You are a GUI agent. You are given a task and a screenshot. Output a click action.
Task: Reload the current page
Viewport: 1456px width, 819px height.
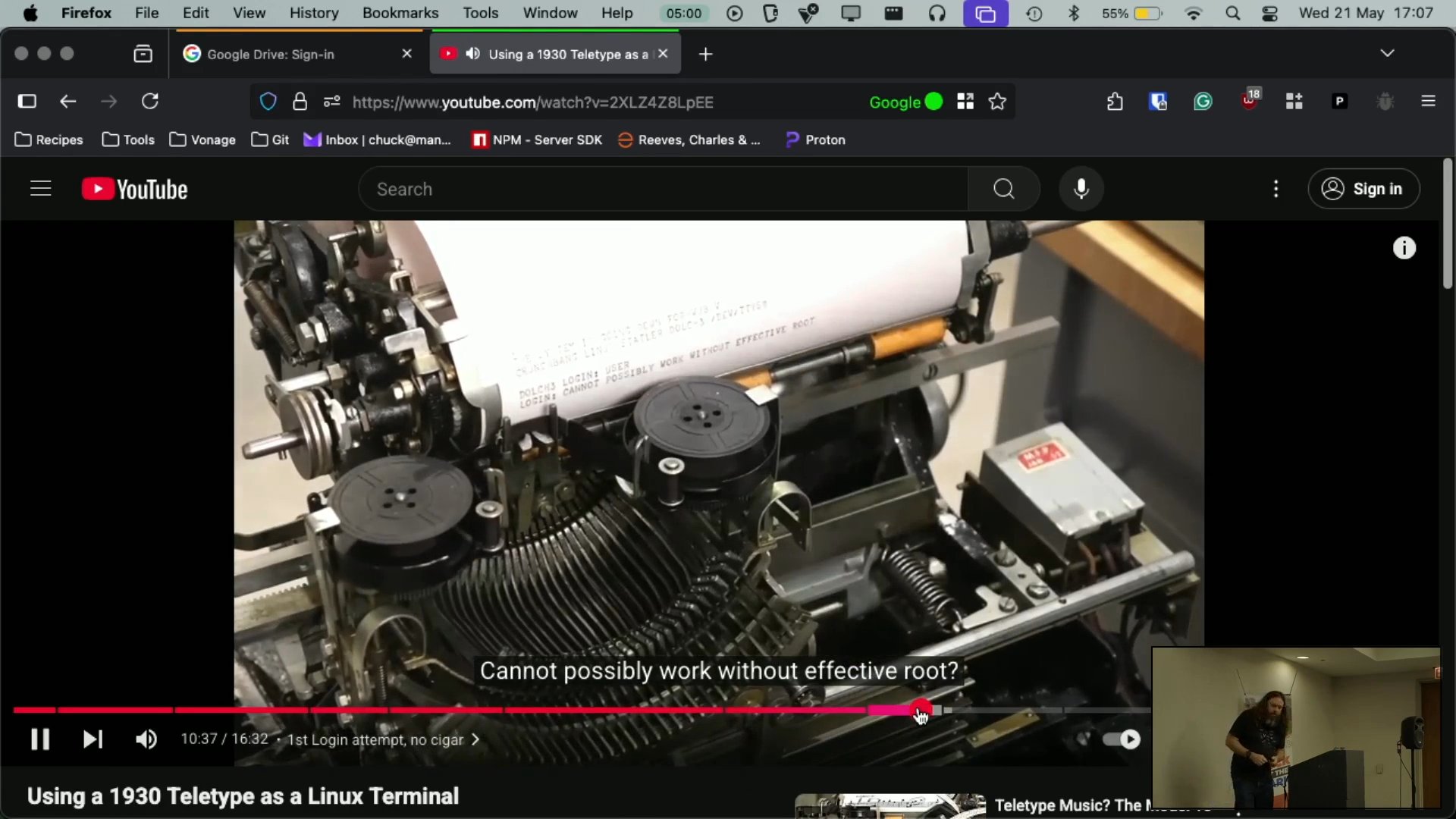(150, 102)
